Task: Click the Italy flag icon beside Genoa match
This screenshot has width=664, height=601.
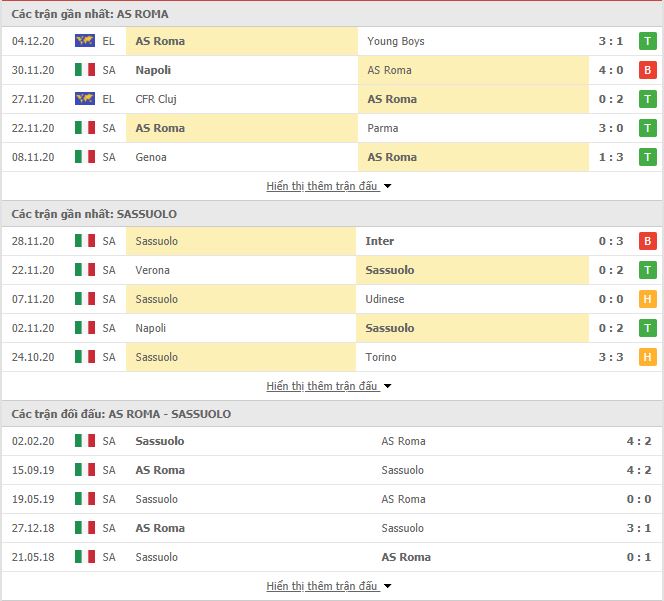Action: (85, 157)
